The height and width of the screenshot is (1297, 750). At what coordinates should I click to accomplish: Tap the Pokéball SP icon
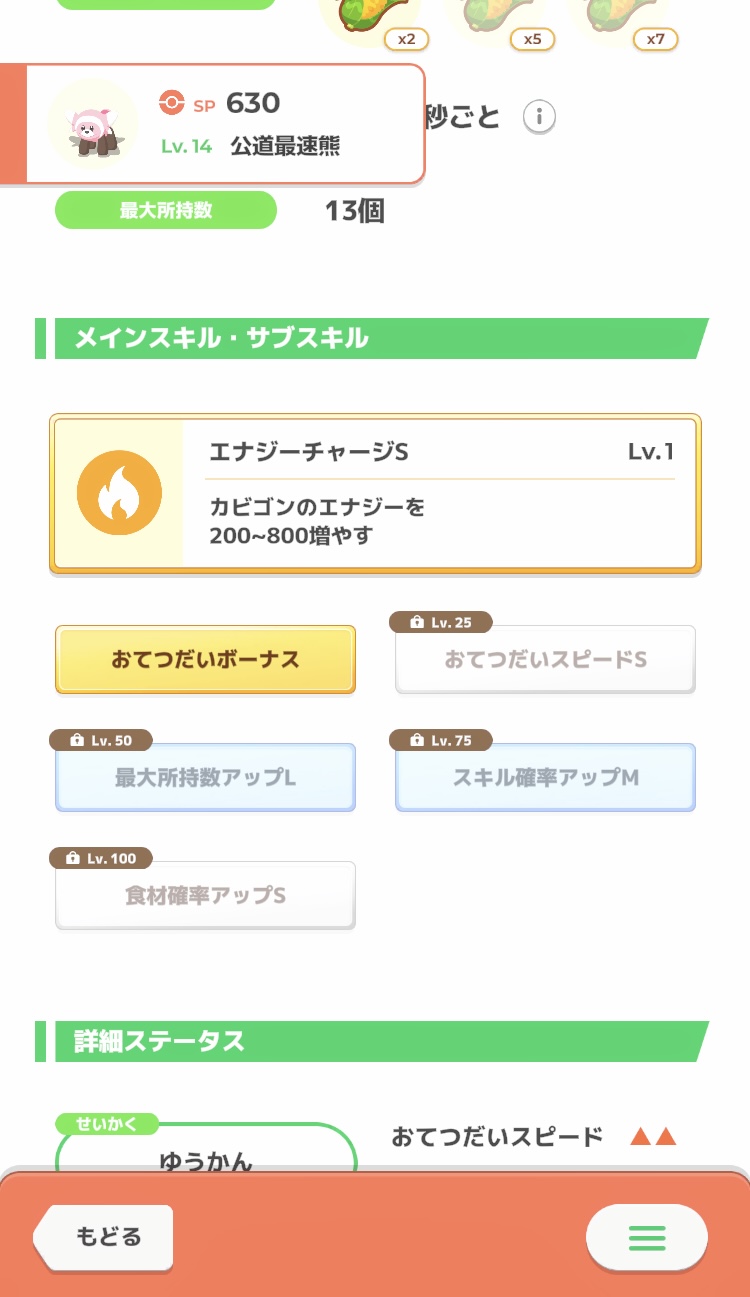172,103
